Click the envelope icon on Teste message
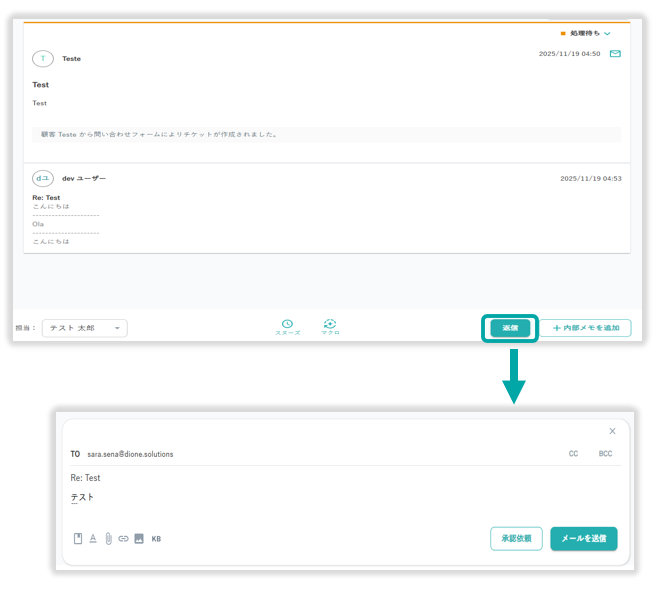The width and height of the screenshot is (658, 609). (615, 54)
